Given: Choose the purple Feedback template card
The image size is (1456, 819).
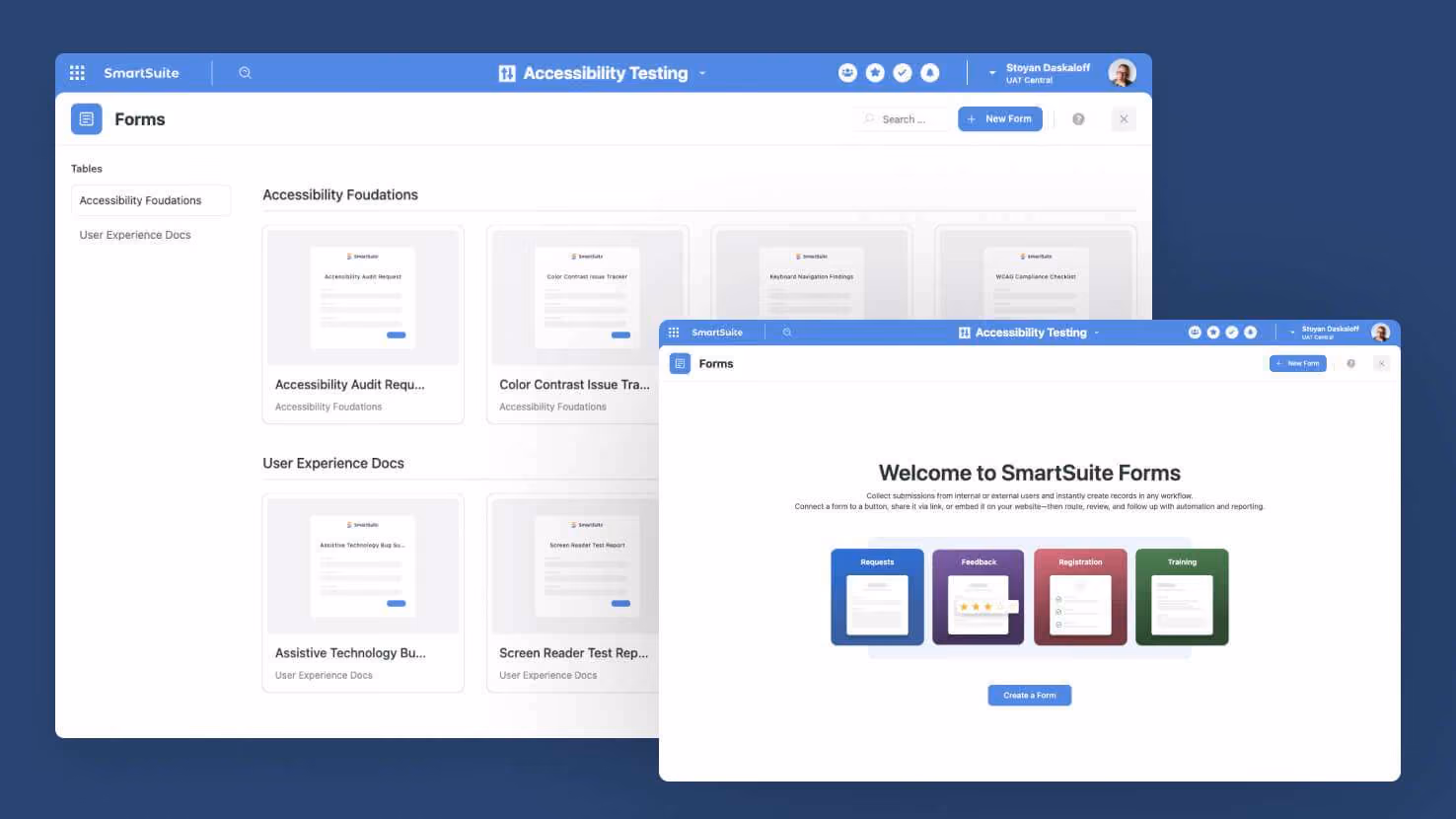Looking at the screenshot, I should pyautogui.click(x=979, y=597).
